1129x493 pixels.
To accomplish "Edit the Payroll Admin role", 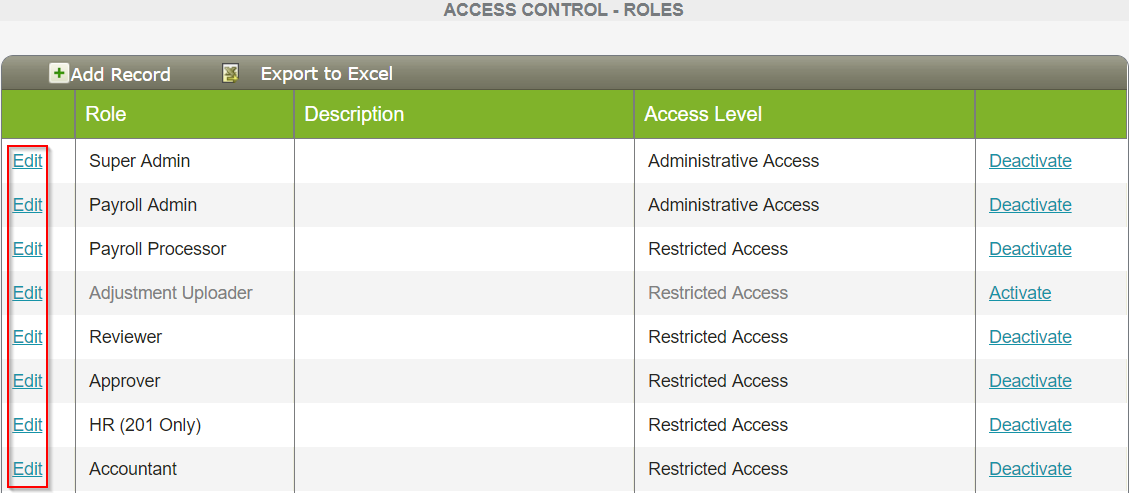I will click(27, 205).
